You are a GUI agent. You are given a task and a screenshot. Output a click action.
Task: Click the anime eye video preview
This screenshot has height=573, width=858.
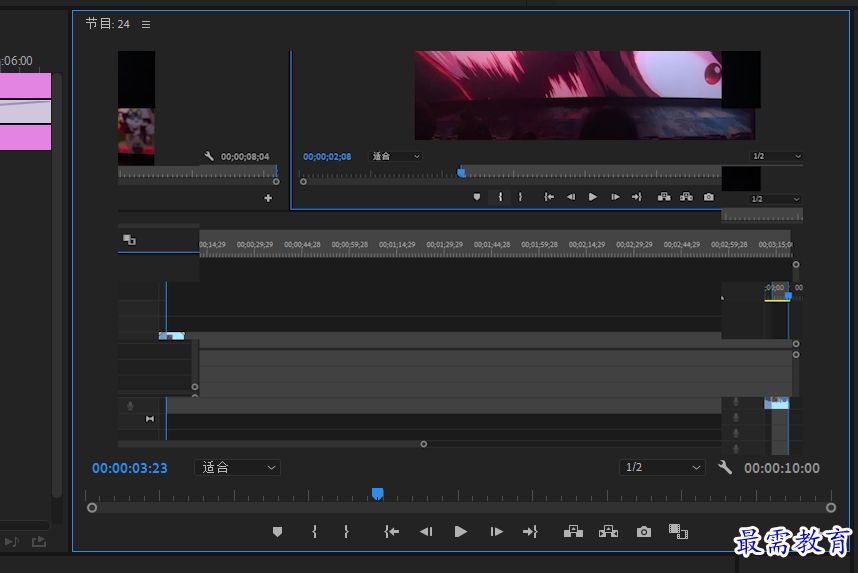(x=584, y=95)
